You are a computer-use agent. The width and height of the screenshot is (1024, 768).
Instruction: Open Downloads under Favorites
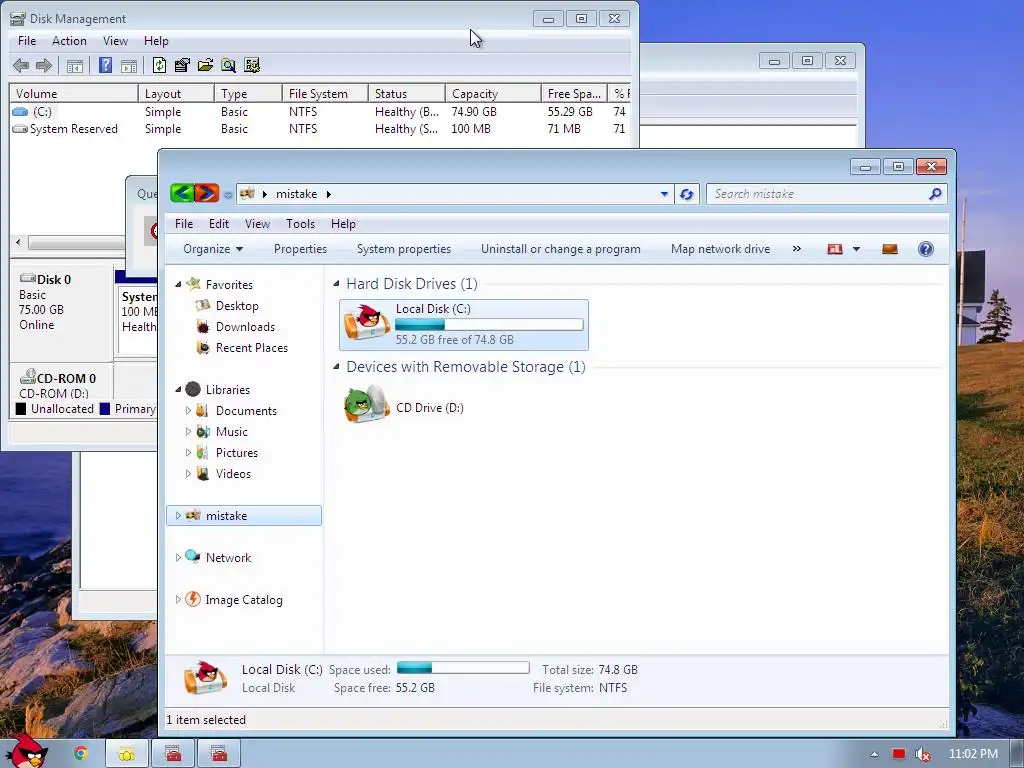(x=245, y=327)
